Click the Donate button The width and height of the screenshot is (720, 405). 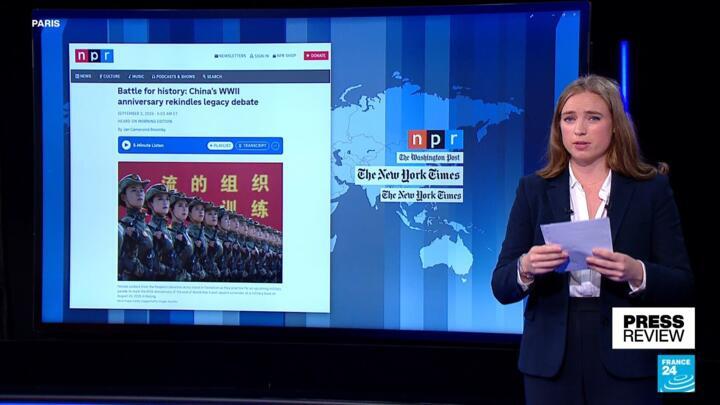(x=316, y=56)
